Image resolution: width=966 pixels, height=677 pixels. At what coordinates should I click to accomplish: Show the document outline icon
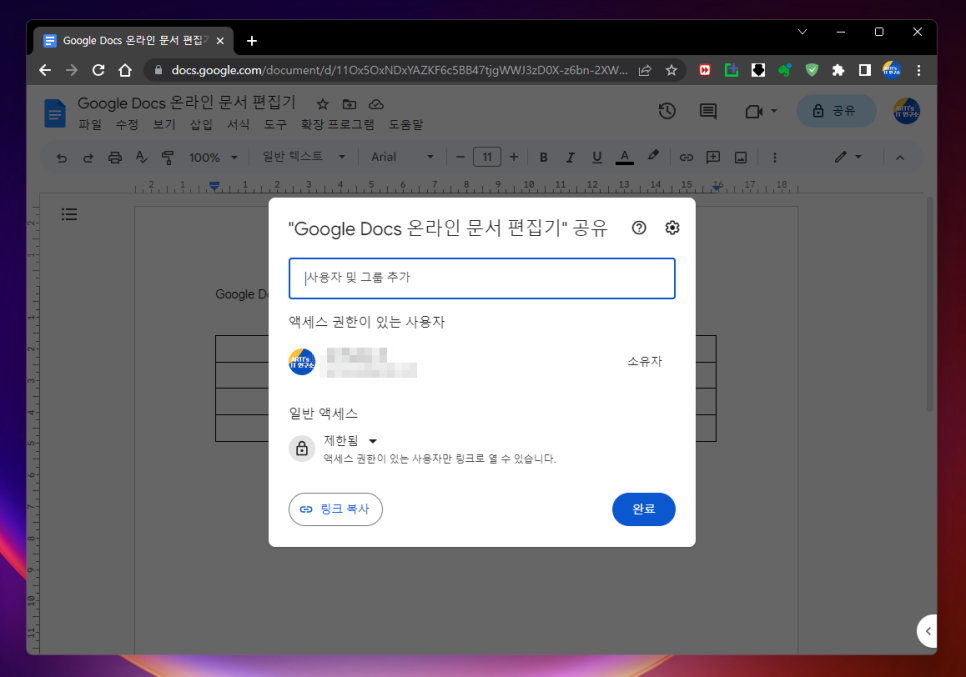click(69, 214)
